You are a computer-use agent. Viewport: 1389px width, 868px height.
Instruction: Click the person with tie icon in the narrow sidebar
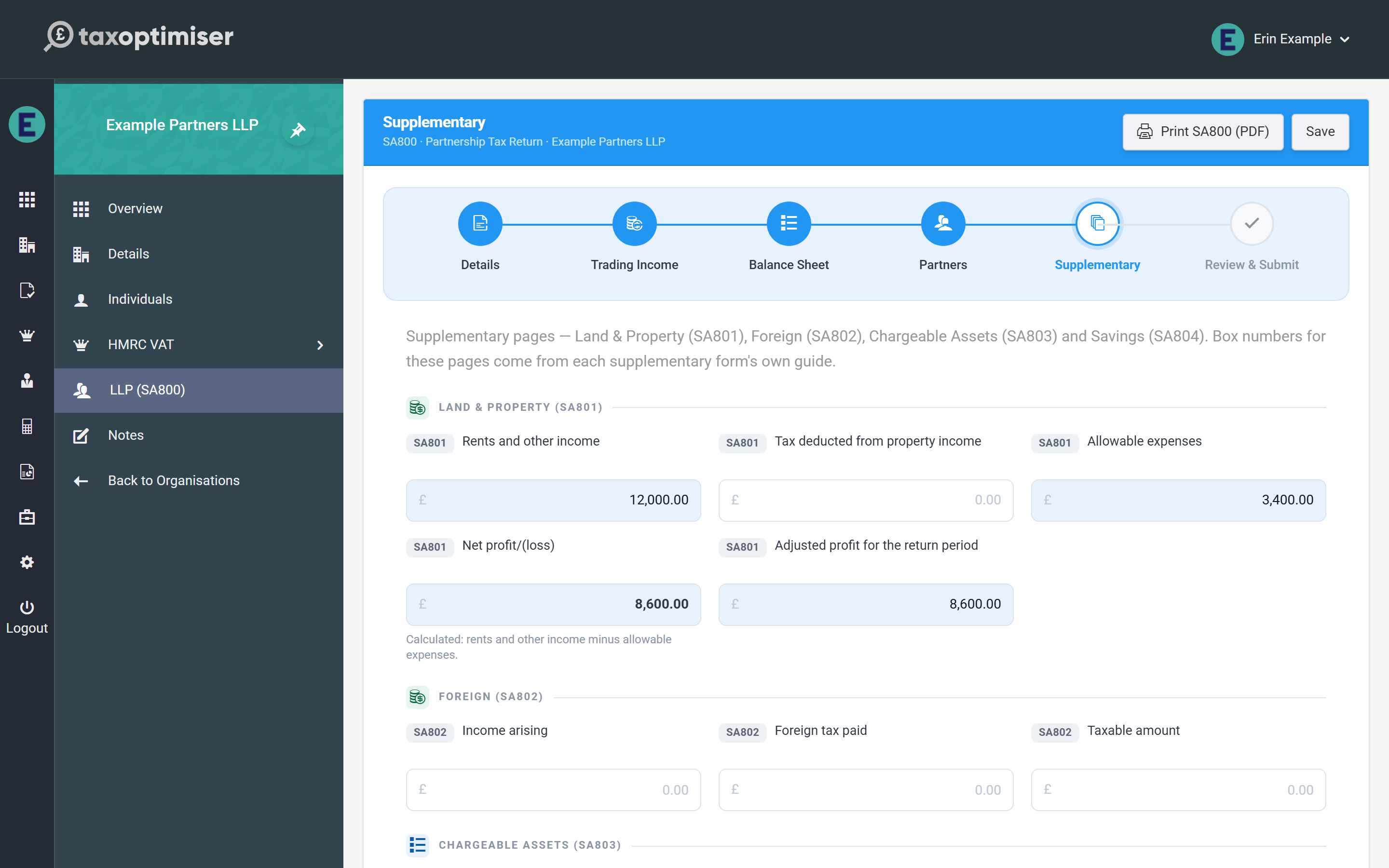pyautogui.click(x=27, y=380)
